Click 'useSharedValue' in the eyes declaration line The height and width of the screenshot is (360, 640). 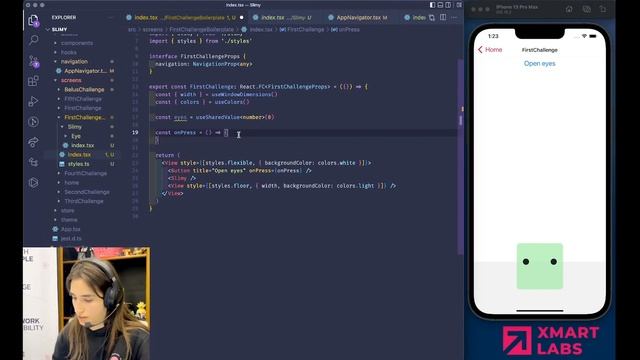pos(218,117)
